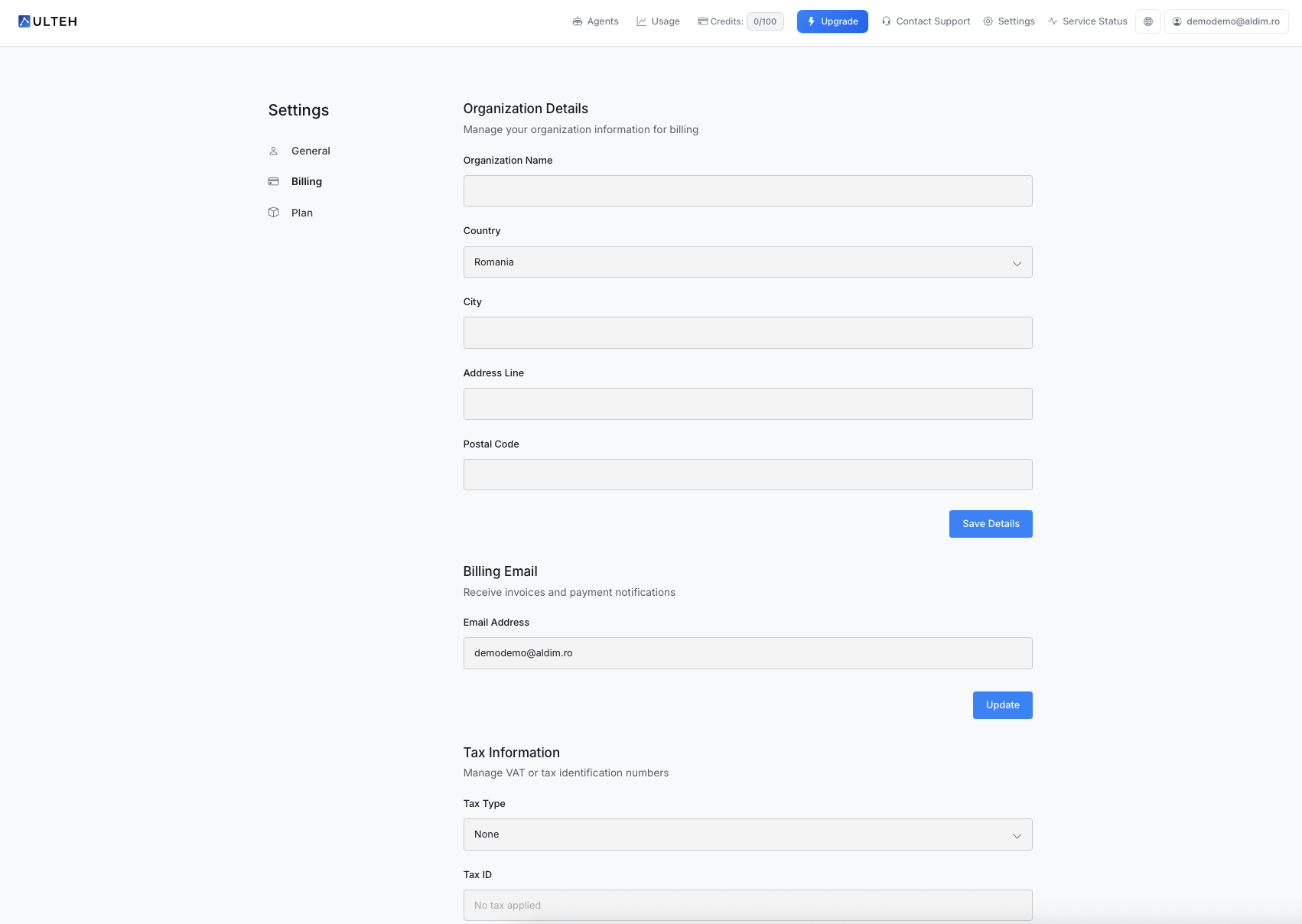
Task: Open the Country dropdown showing Romania
Action: click(x=747, y=262)
